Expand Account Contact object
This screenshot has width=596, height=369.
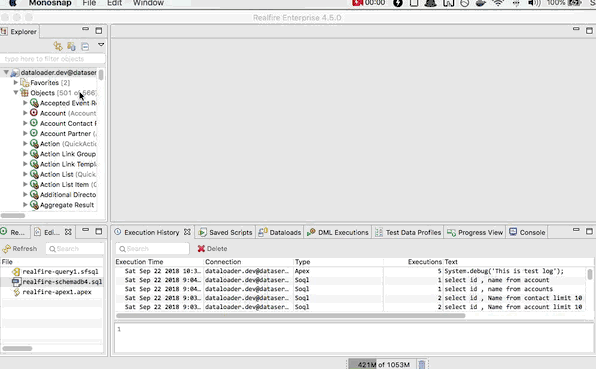coord(25,123)
